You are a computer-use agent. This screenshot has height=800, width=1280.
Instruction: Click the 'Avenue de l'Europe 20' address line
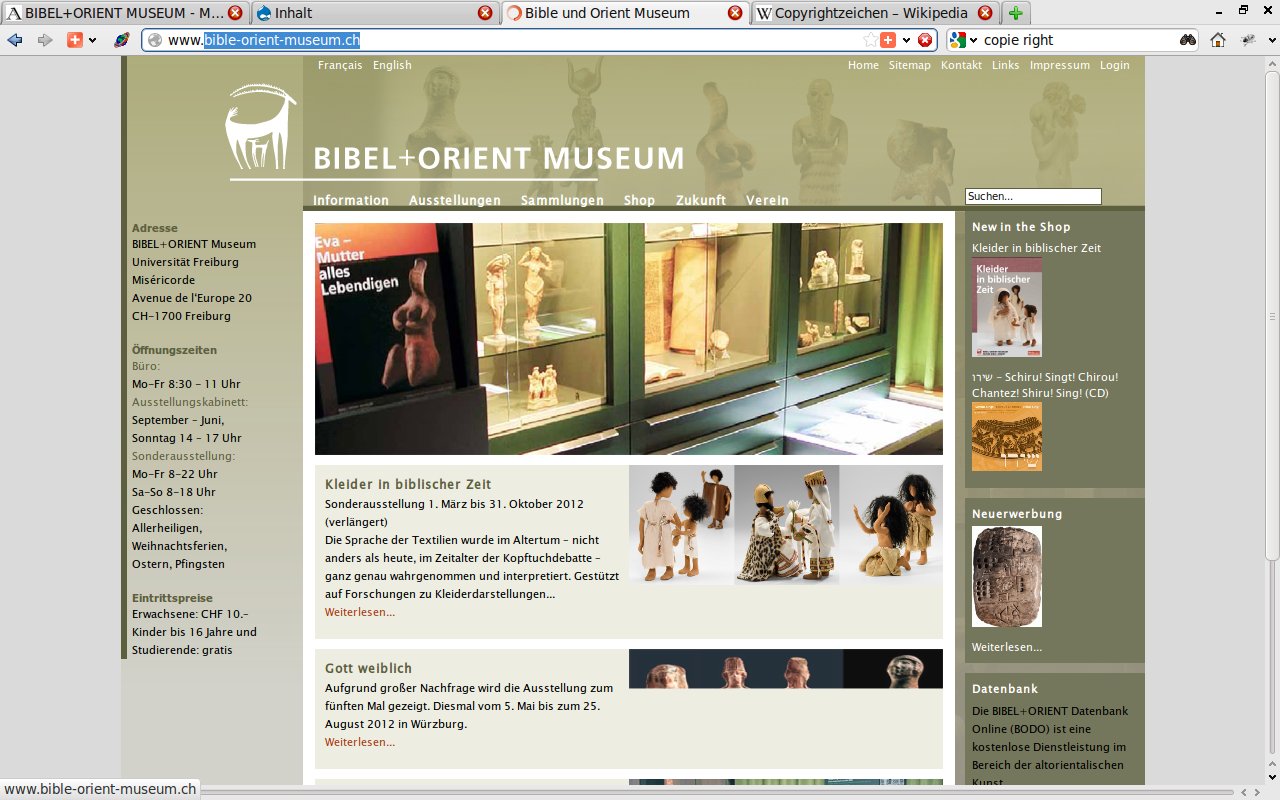point(192,298)
